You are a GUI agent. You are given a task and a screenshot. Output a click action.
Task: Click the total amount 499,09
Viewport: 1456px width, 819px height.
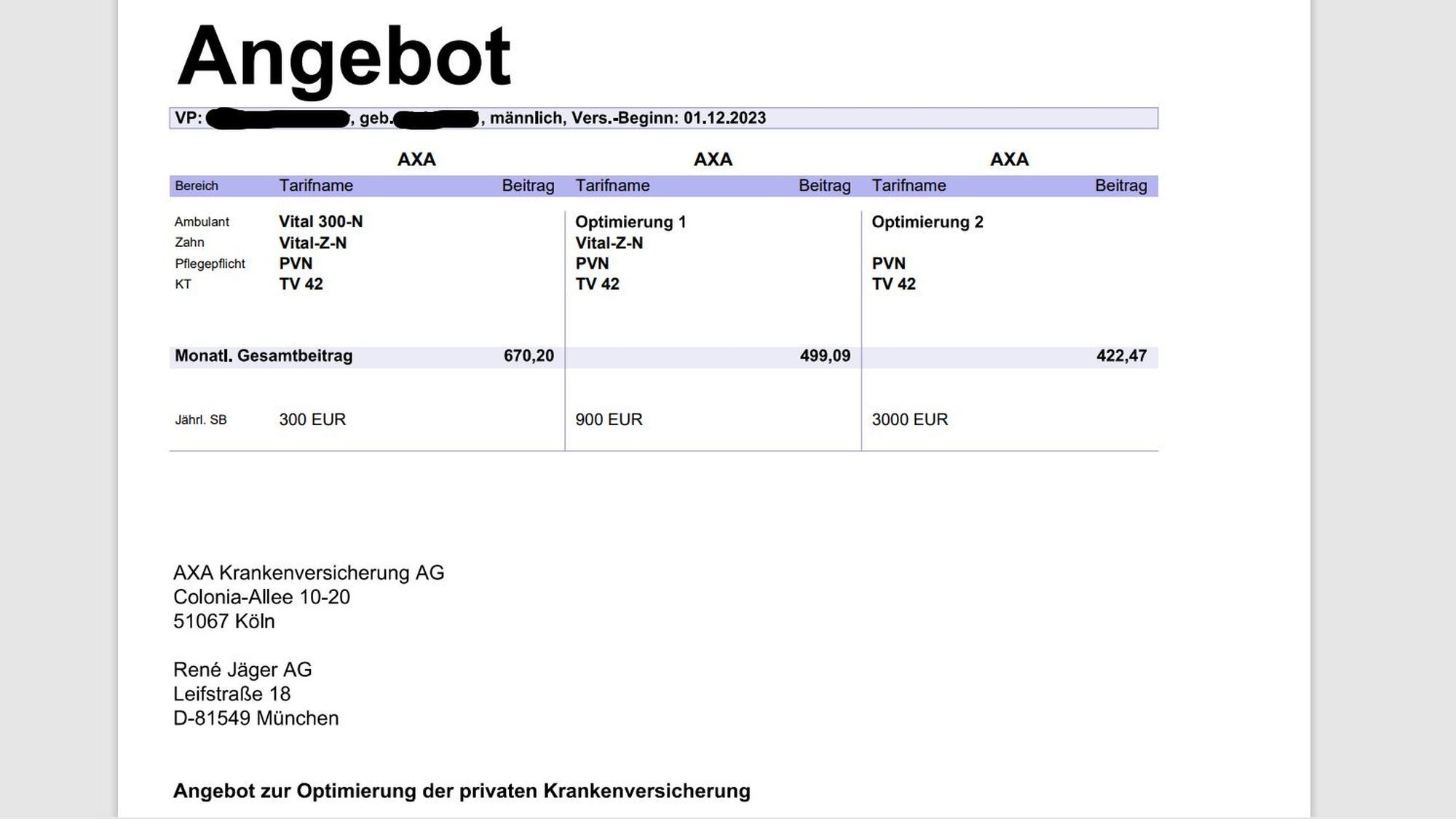[825, 356]
